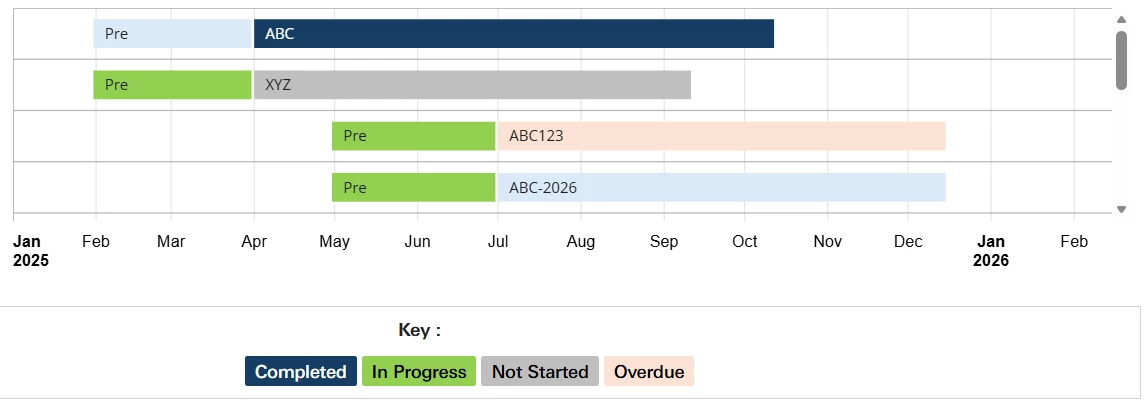Screen dimensions: 1147x402
Task: Click the Jan 2026 axis label
Action: click(x=990, y=251)
